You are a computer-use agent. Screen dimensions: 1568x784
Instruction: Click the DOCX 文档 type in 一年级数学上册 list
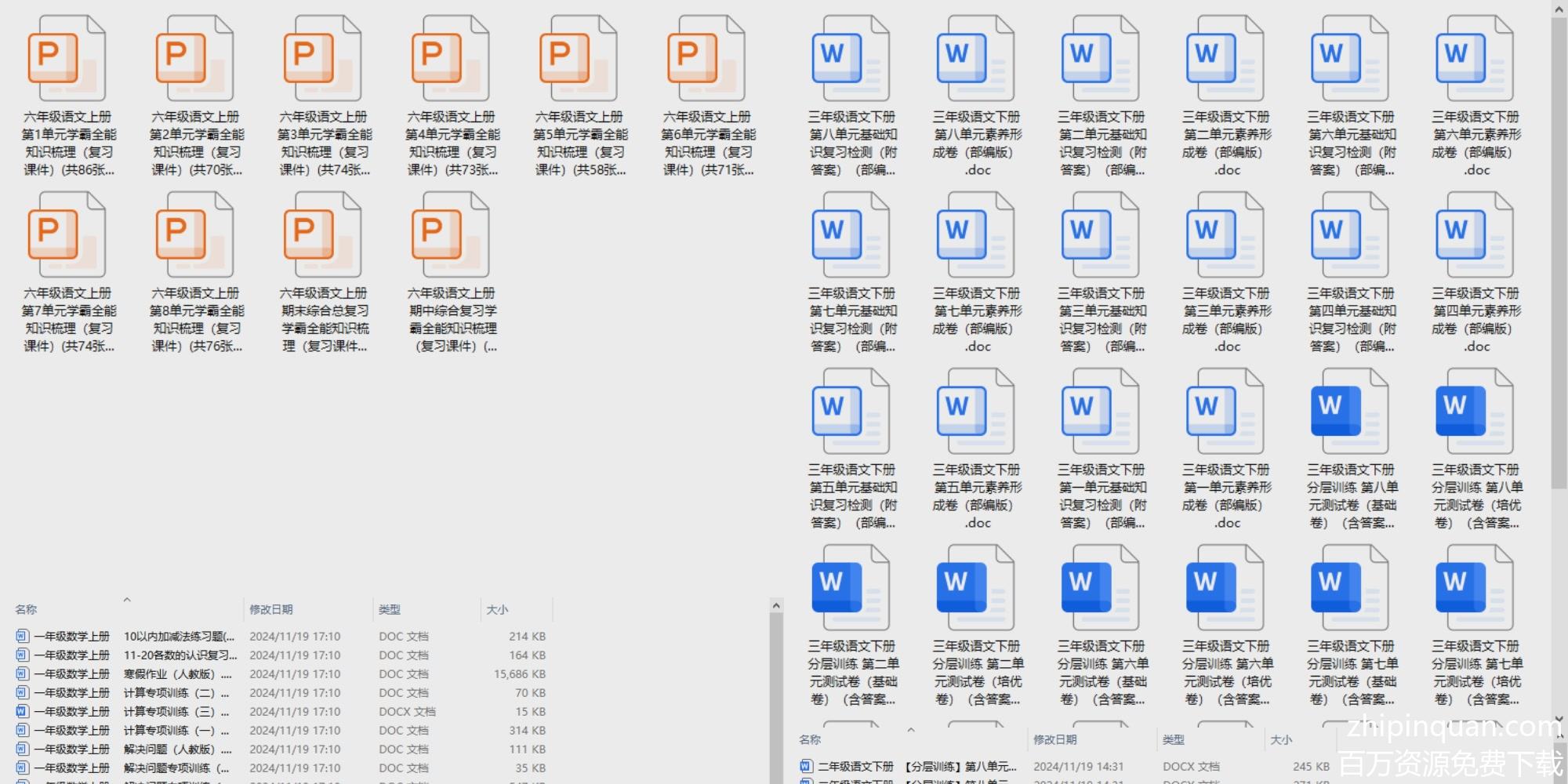pos(407,712)
